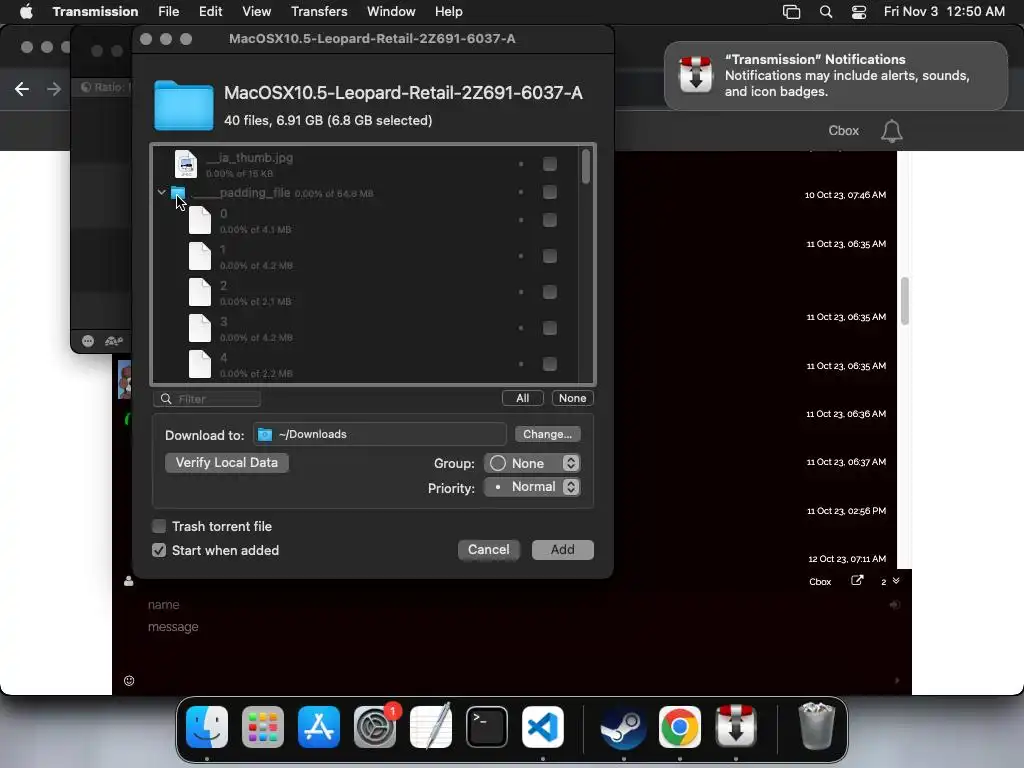Click the file icon for item 2
Viewport: 1024px width, 768px height.
(x=200, y=292)
